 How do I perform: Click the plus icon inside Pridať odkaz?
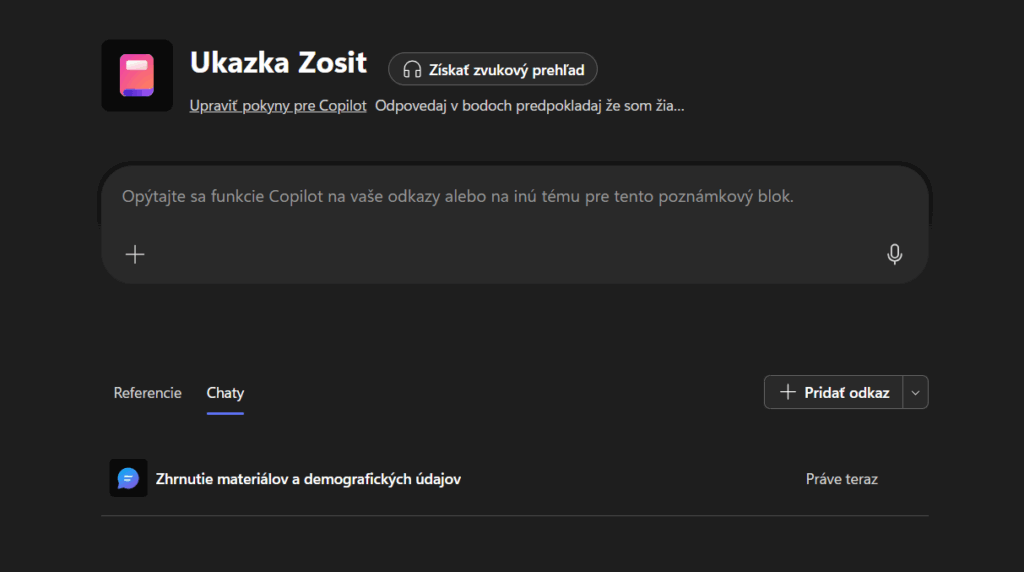[788, 392]
